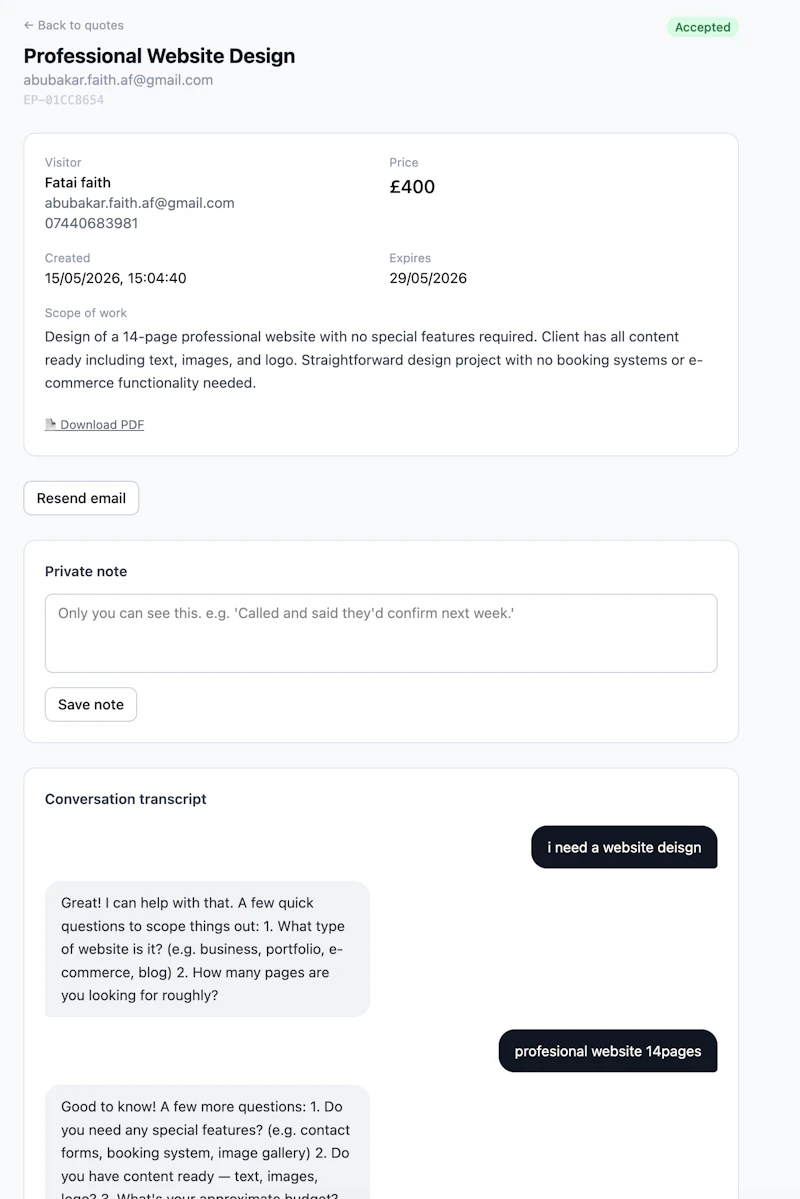Click the Accepted status badge
The height and width of the screenshot is (1199, 800).
pyautogui.click(x=702, y=28)
